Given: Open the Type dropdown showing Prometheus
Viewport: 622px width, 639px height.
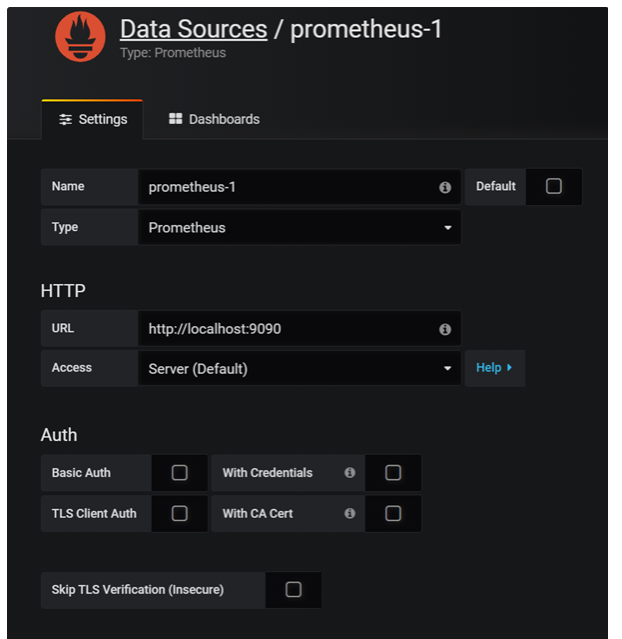Looking at the screenshot, I should pyautogui.click(x=299, y=228).
